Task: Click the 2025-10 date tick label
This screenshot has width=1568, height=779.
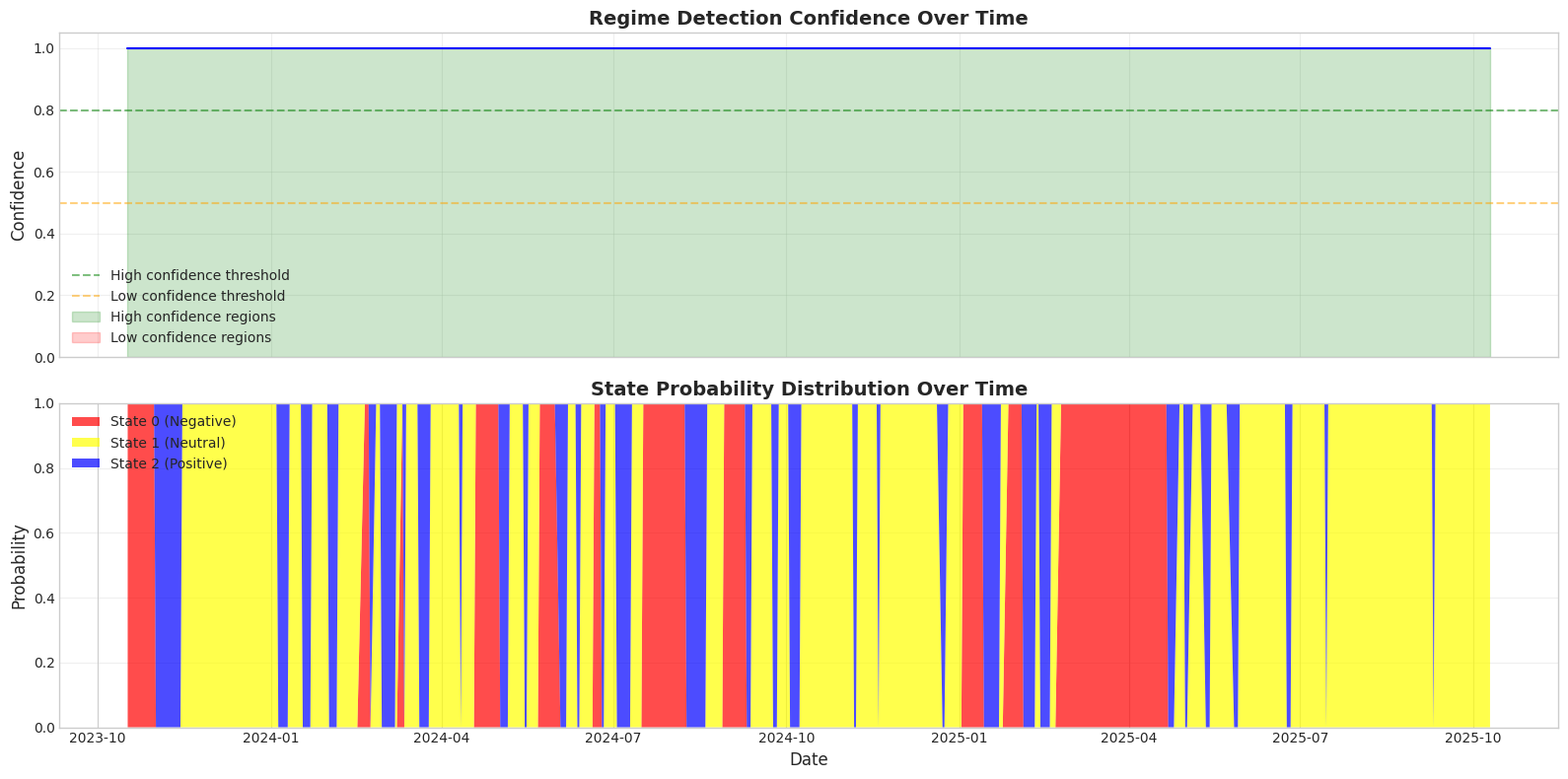Action: (1473, 738)
